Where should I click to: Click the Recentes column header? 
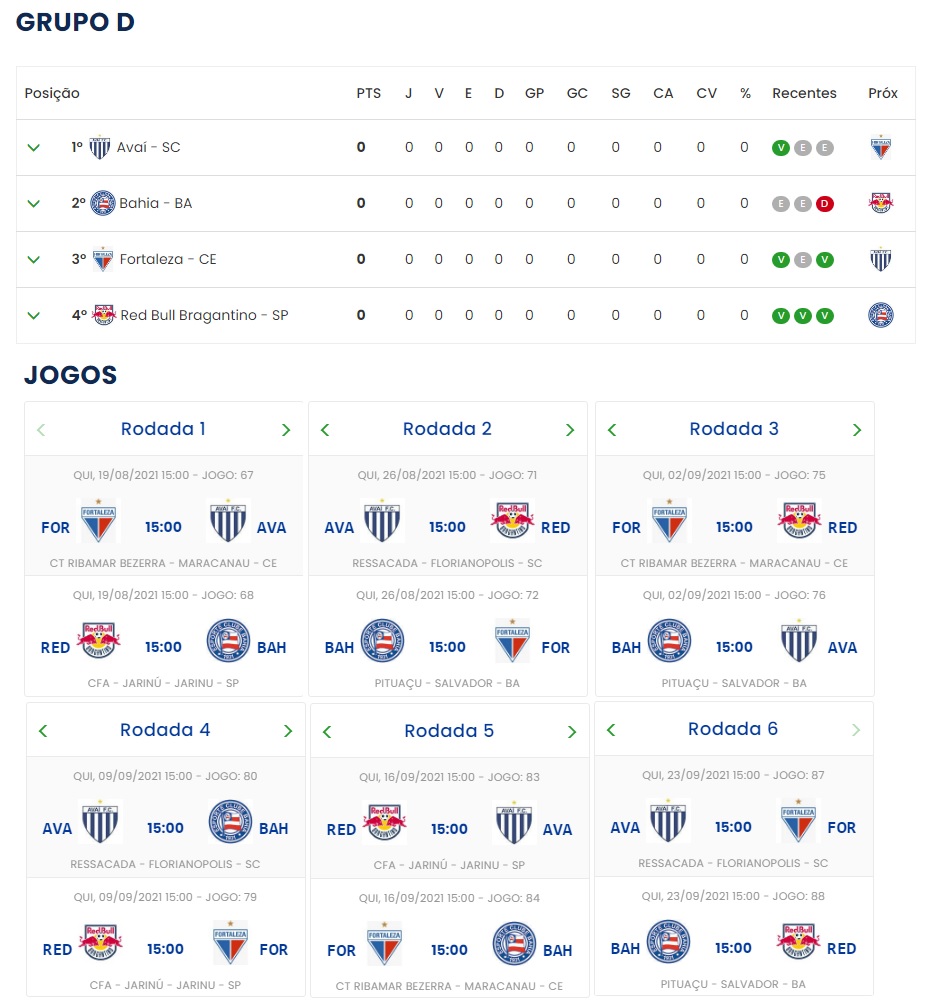pyautogui.click(x=804, y=93)
